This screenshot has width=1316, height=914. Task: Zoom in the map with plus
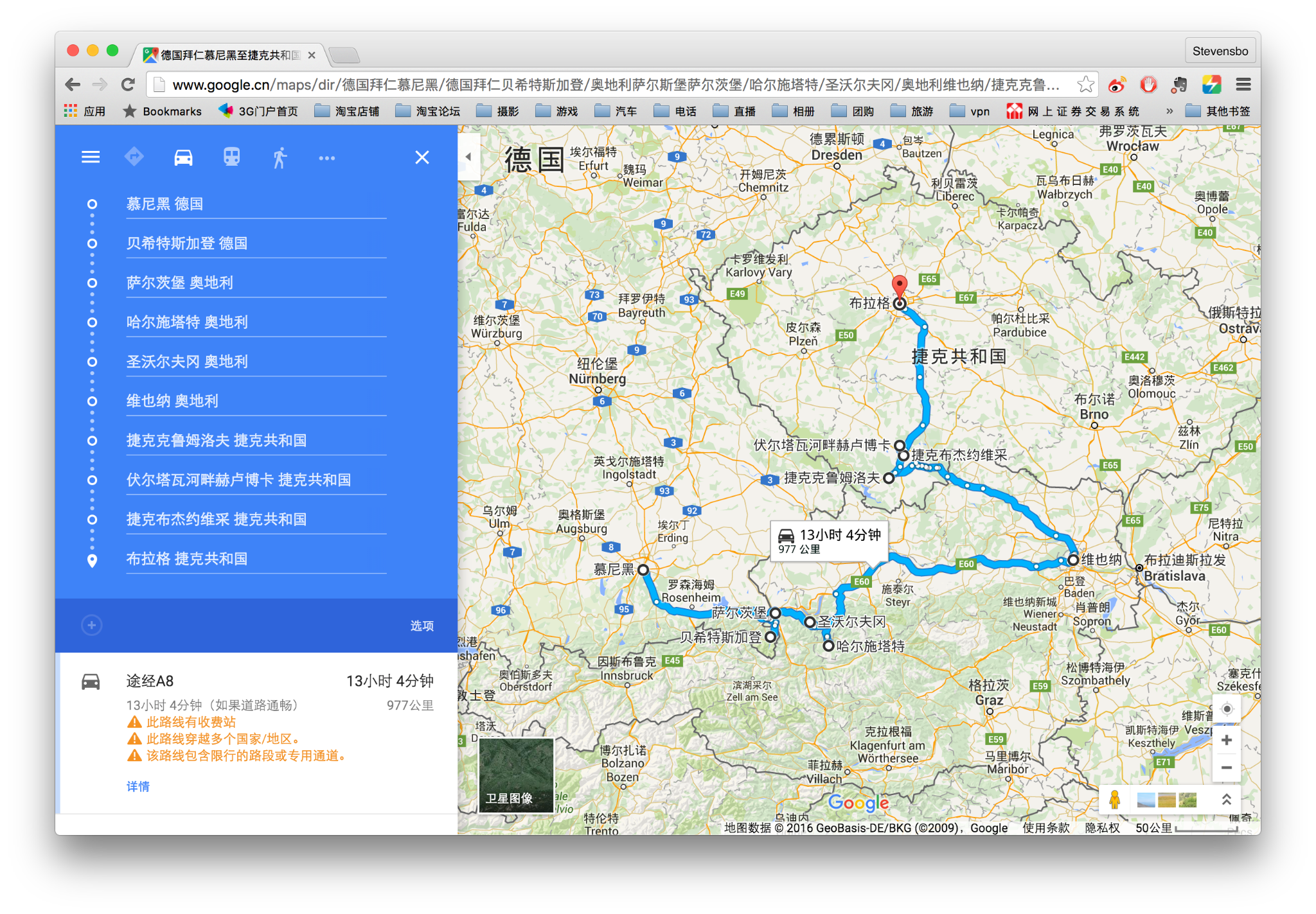(x=1226, y=741)
